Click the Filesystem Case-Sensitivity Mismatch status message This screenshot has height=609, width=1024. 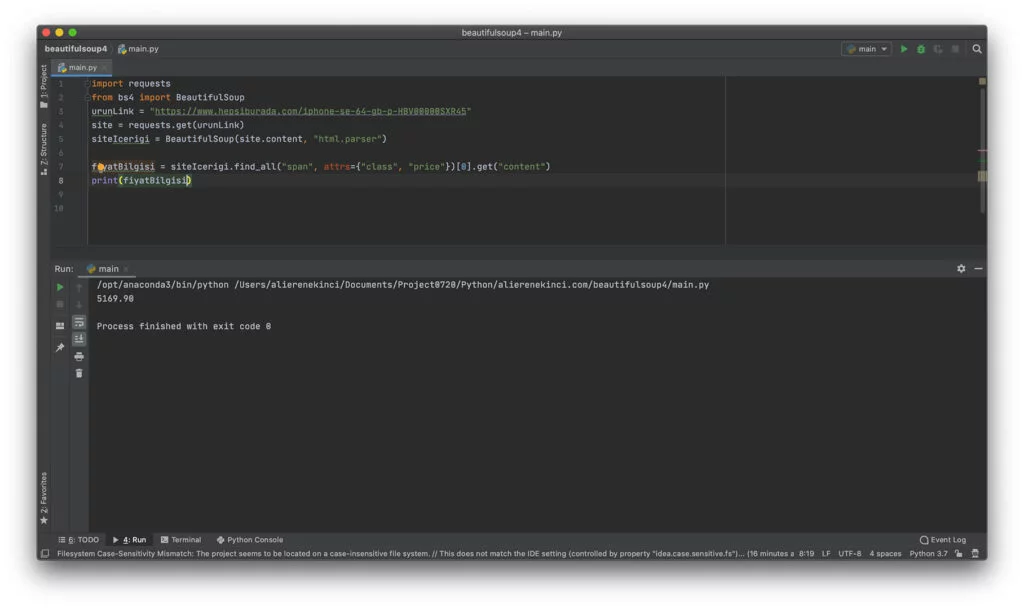click(x=424, y=554)
